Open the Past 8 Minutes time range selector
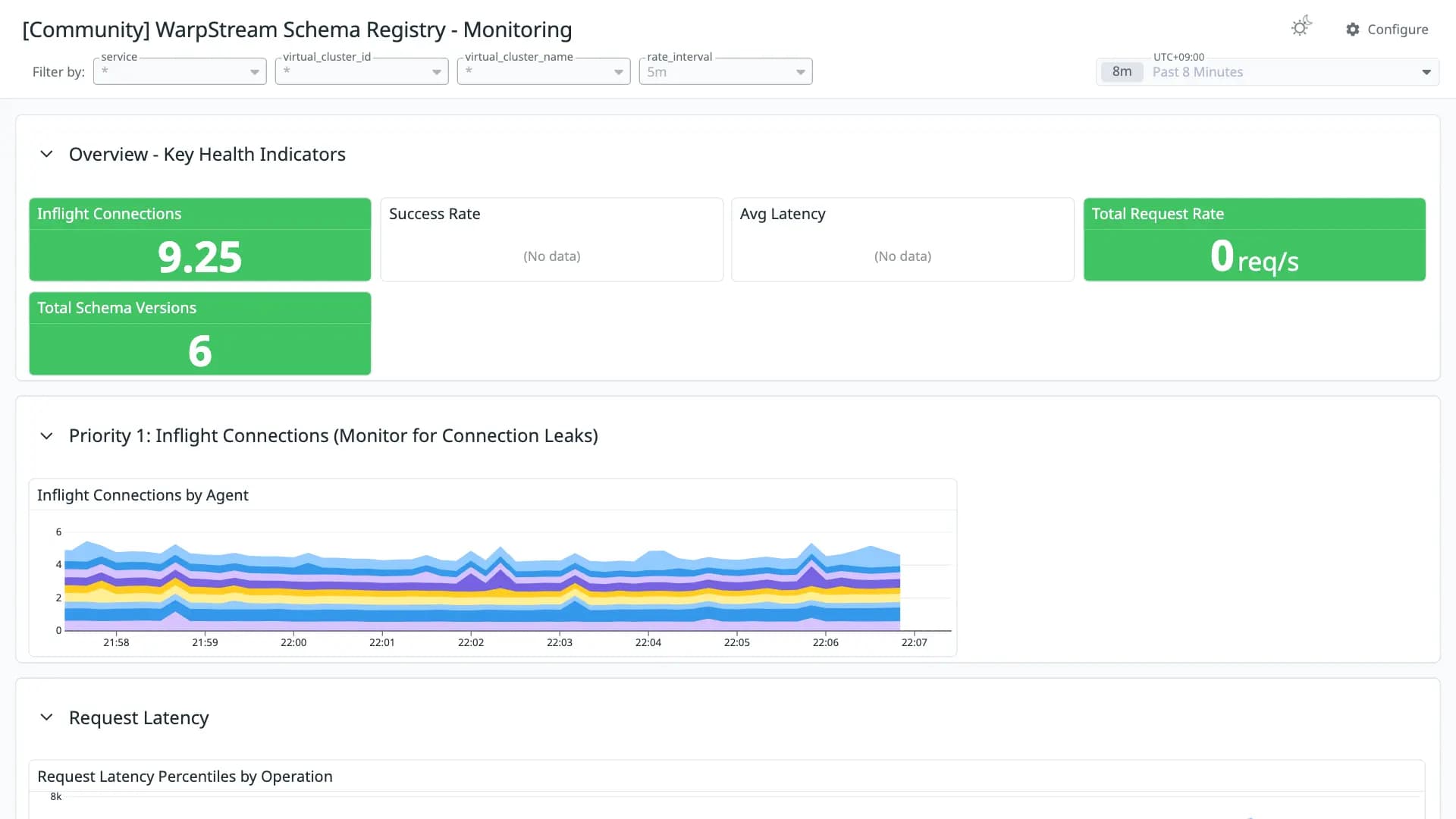 (1267, 72)
